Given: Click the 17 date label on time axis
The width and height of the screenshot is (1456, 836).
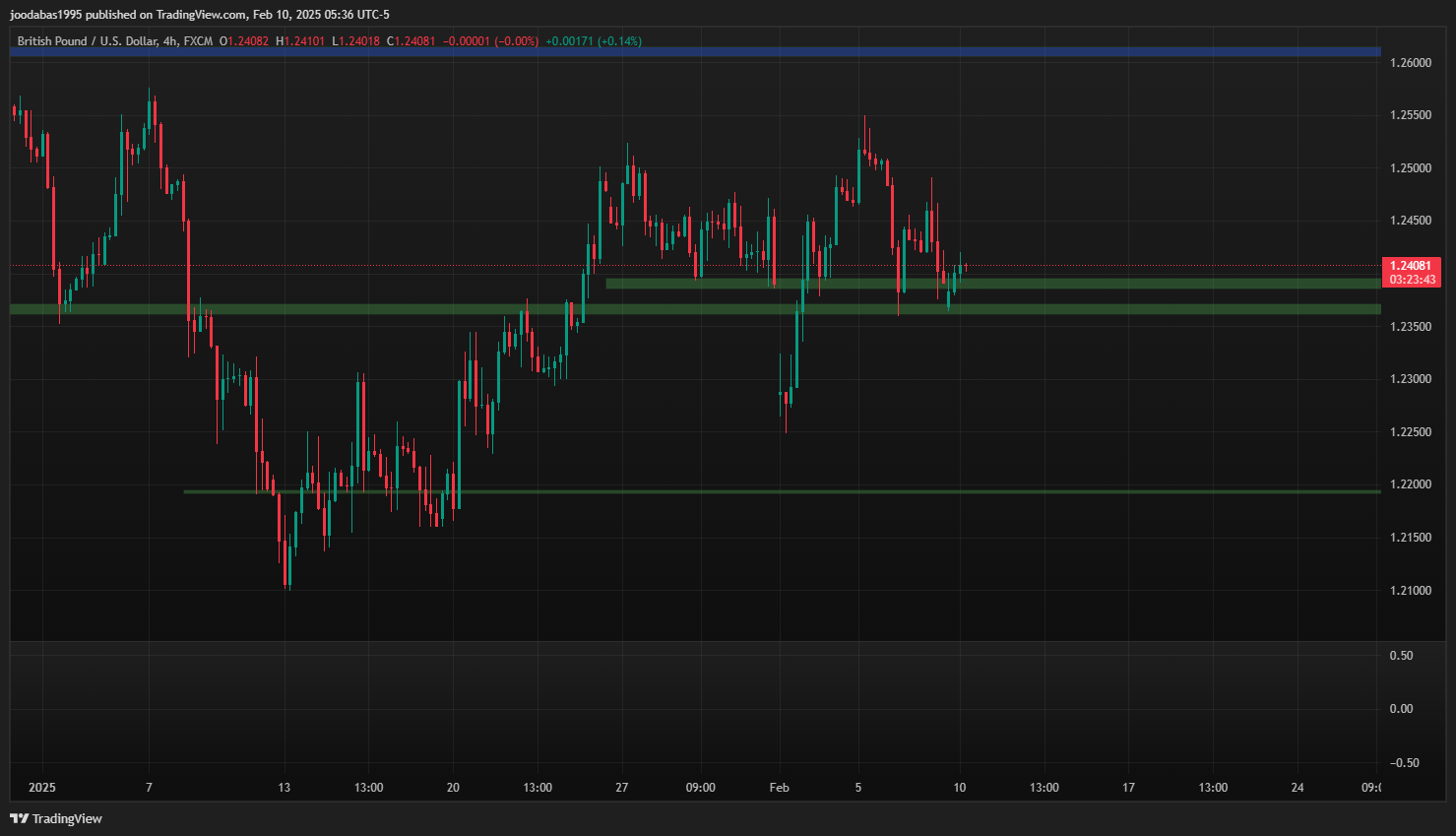Looking at the screenshot, I should (x=1128, y=787).
